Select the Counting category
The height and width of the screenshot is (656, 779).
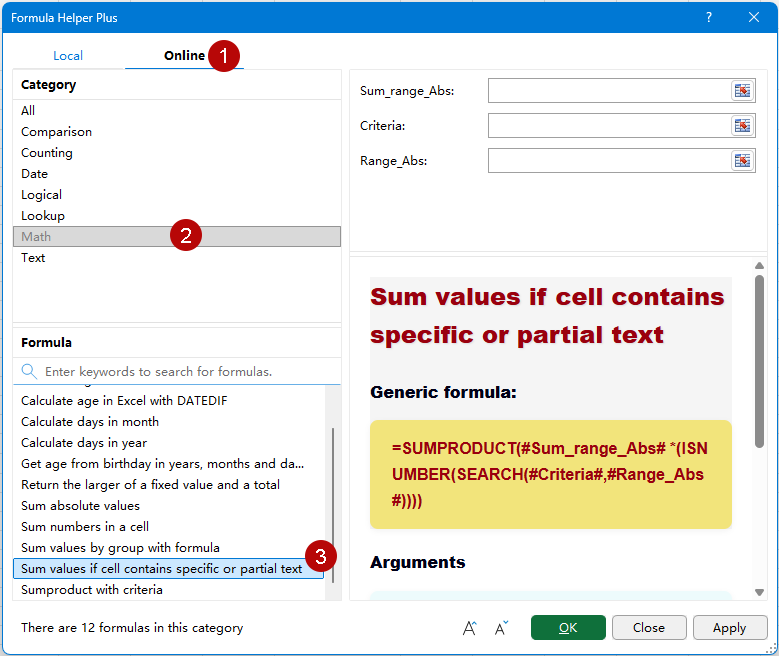(x=177, y=153)
